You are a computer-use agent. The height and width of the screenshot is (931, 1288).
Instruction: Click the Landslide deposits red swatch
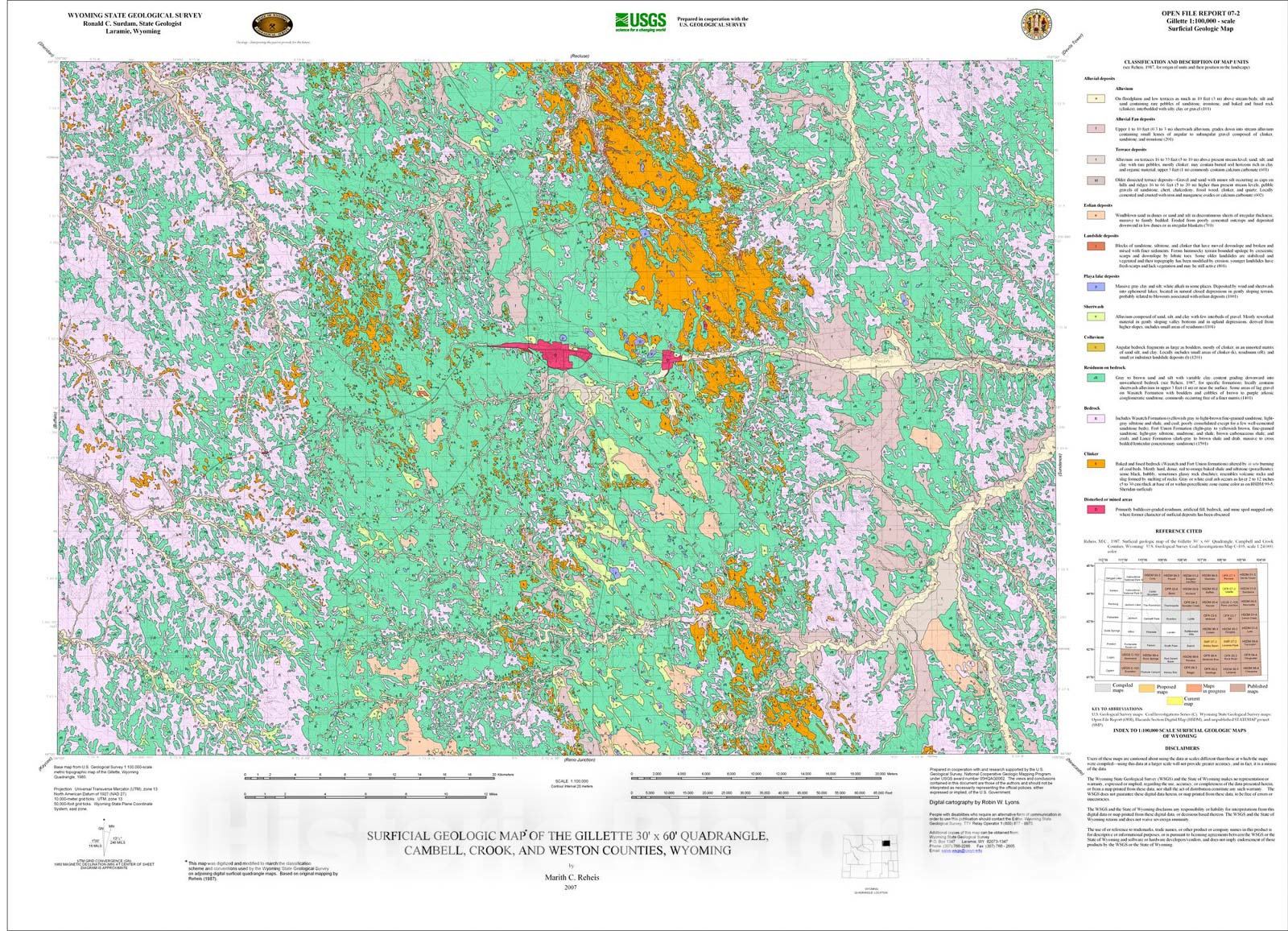(1095, 246)
